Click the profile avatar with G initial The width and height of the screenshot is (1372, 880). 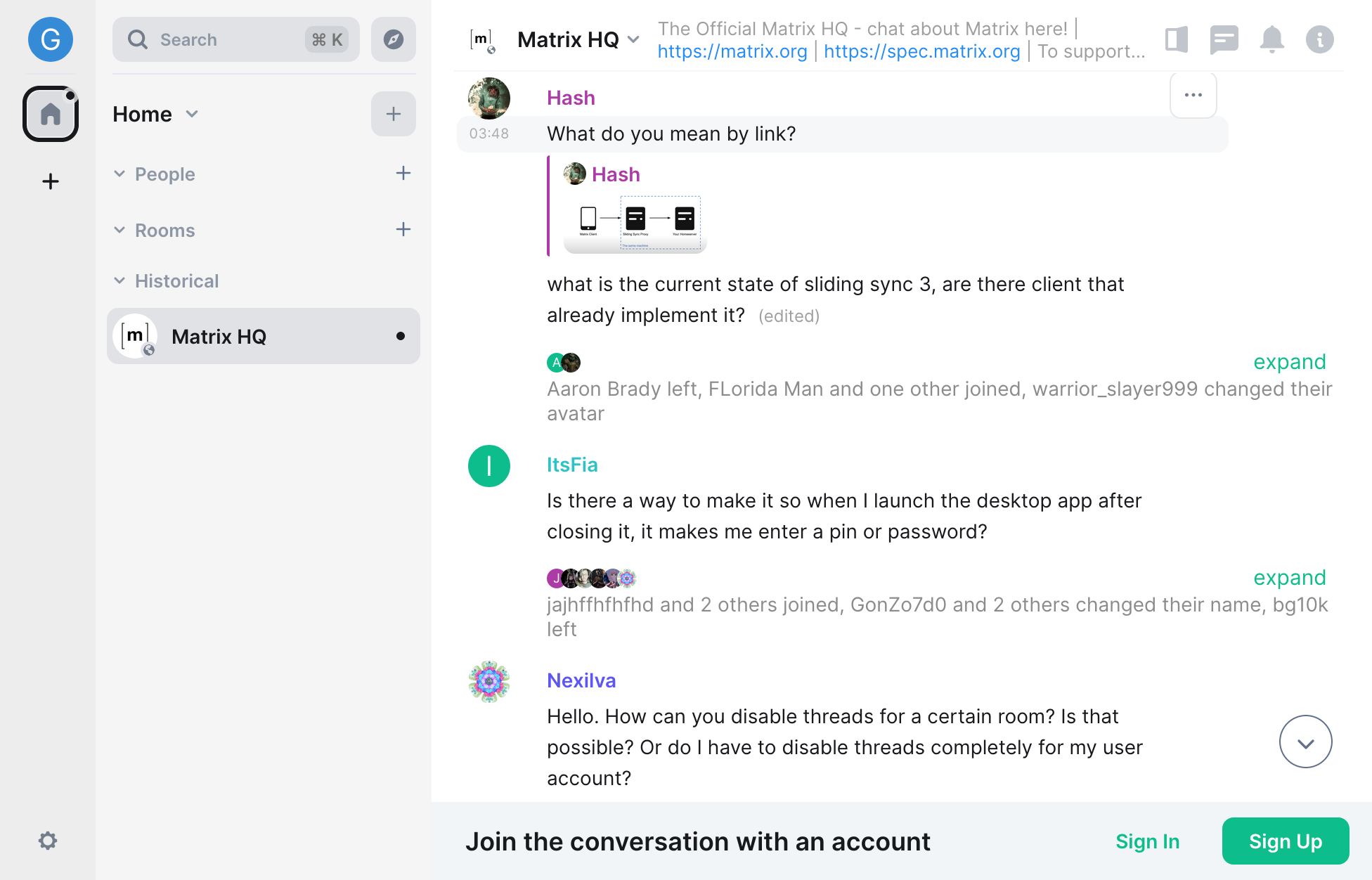[x=50, y=39]
